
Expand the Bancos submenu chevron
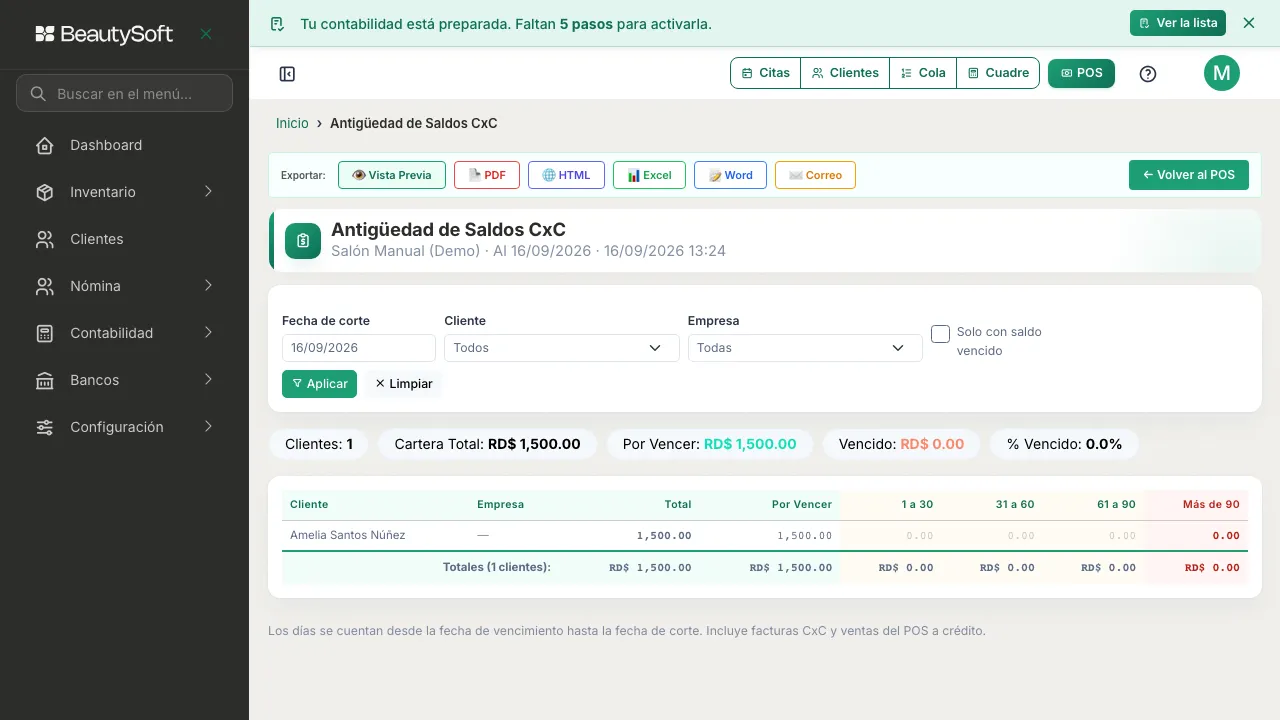click(208, 380)
